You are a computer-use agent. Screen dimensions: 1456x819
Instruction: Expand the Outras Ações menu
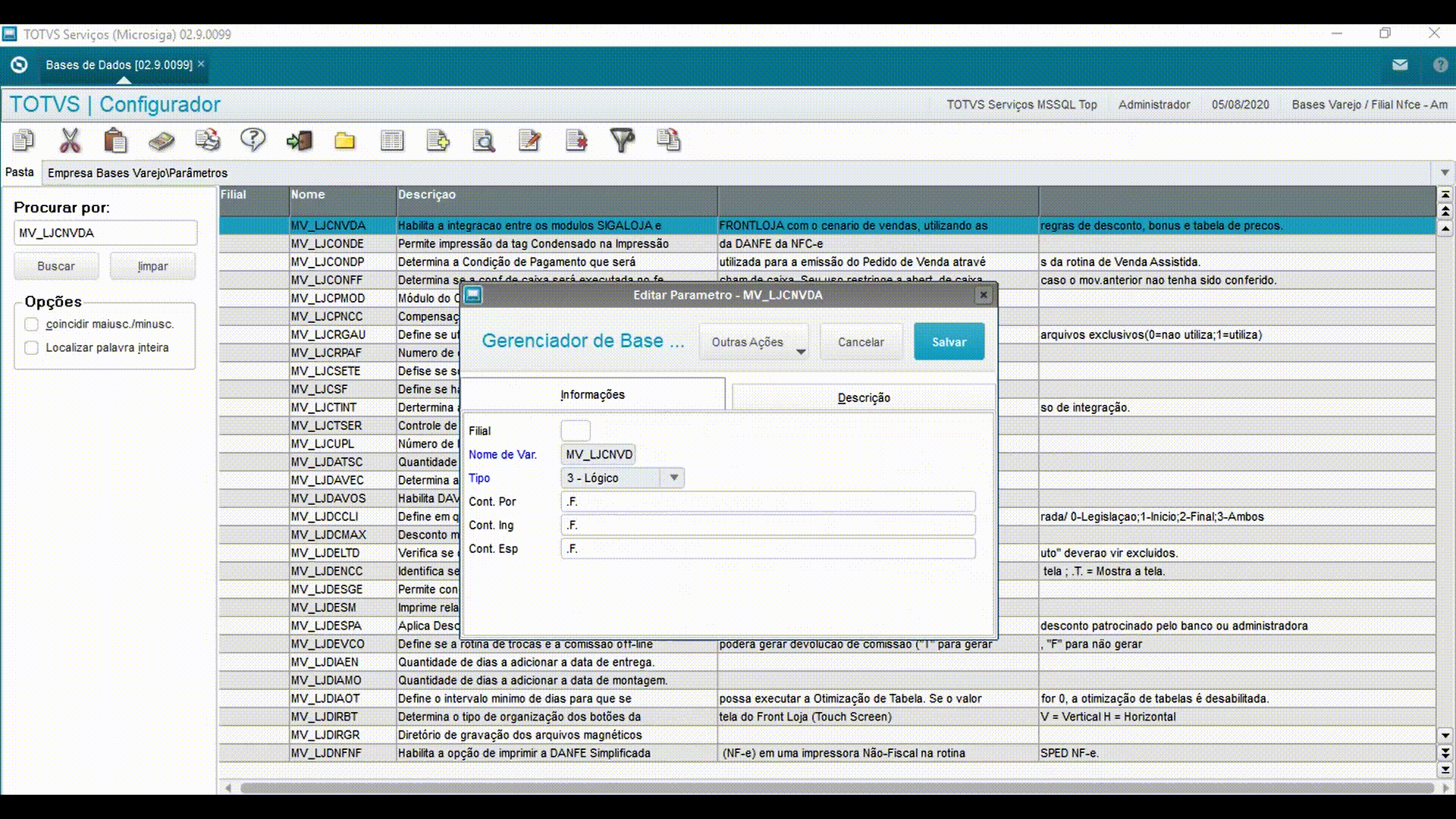coord(754,342)
